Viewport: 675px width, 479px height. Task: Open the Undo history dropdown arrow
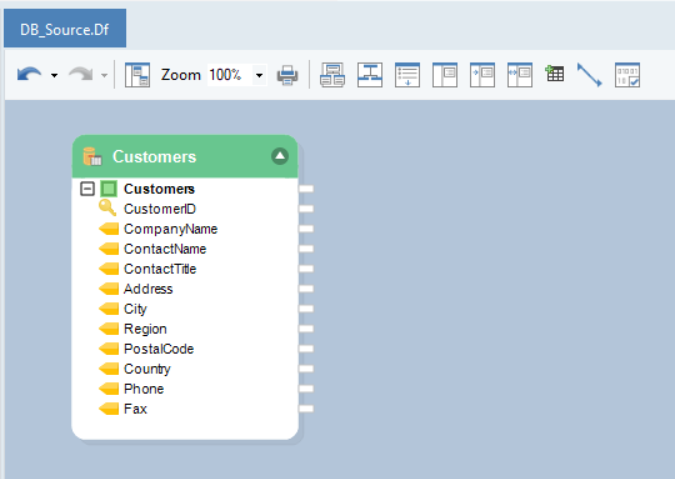(54, 76)
